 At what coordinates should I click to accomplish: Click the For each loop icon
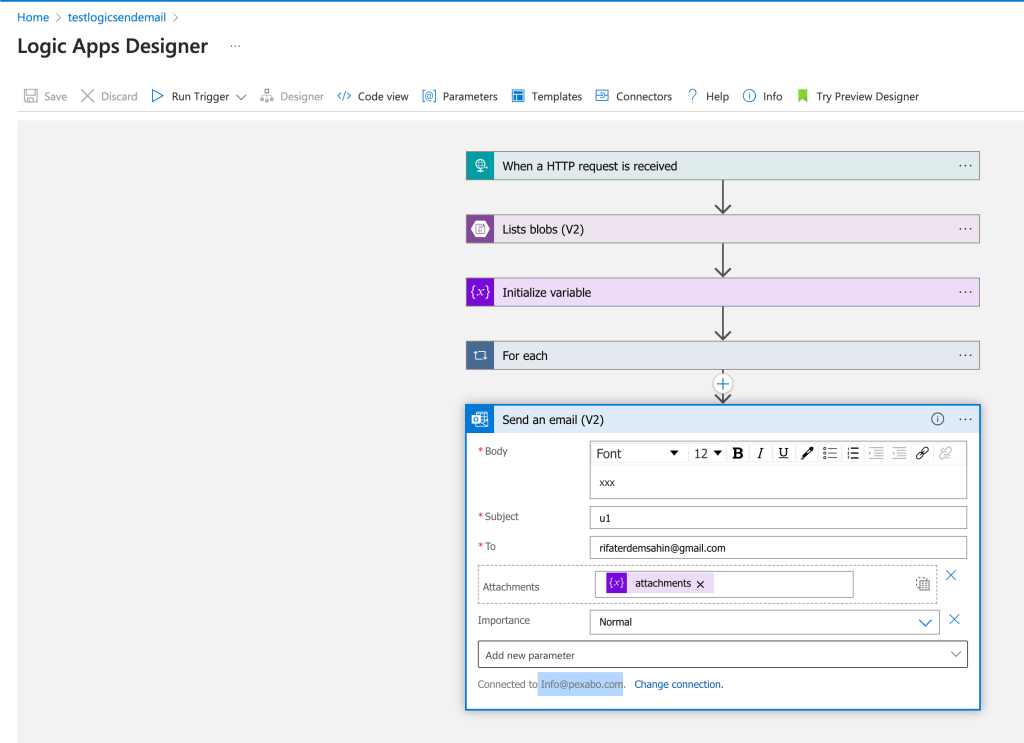click(x=480, y=355)
